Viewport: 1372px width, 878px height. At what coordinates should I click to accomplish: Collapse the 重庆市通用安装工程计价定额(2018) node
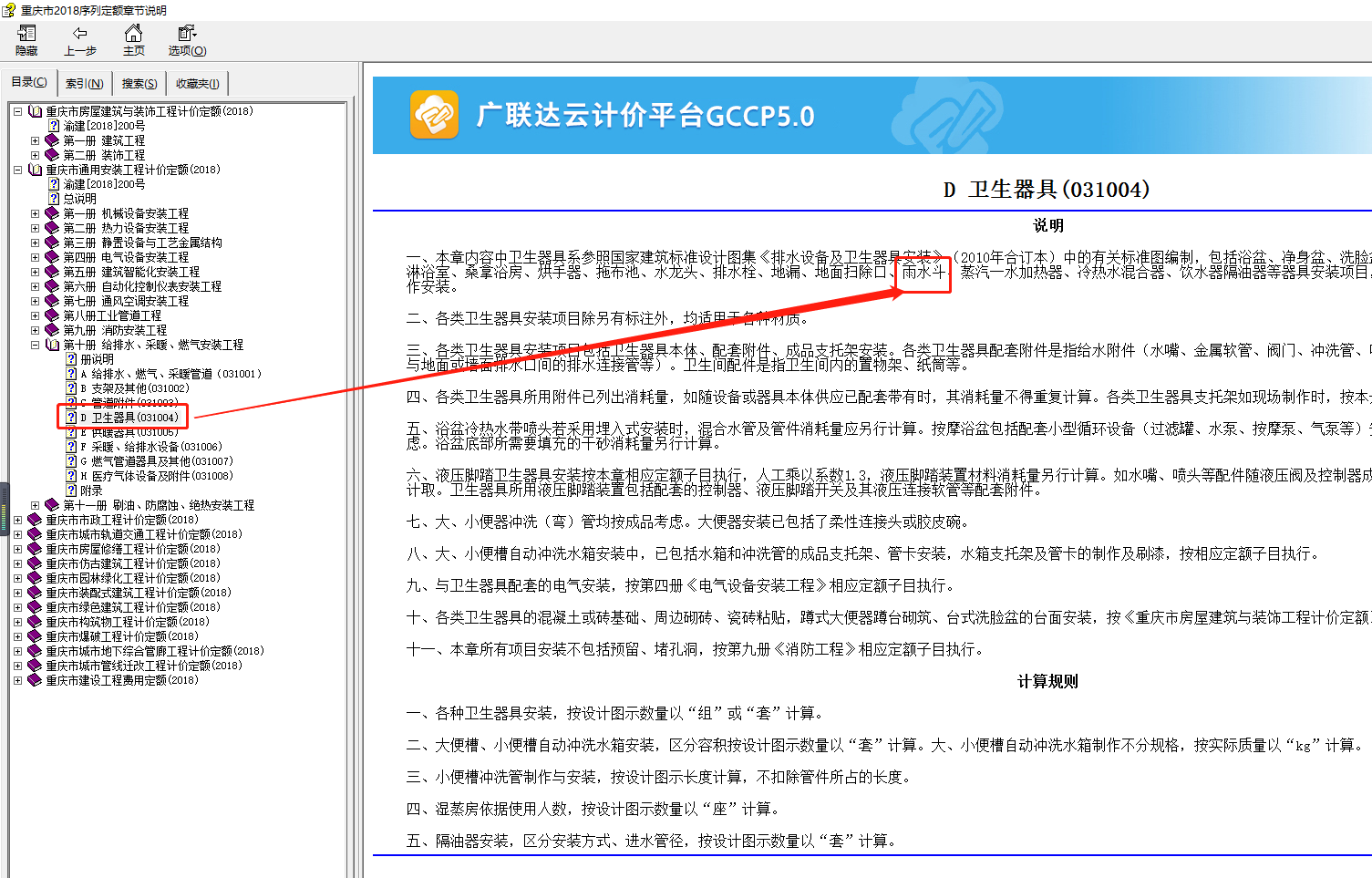17,170
